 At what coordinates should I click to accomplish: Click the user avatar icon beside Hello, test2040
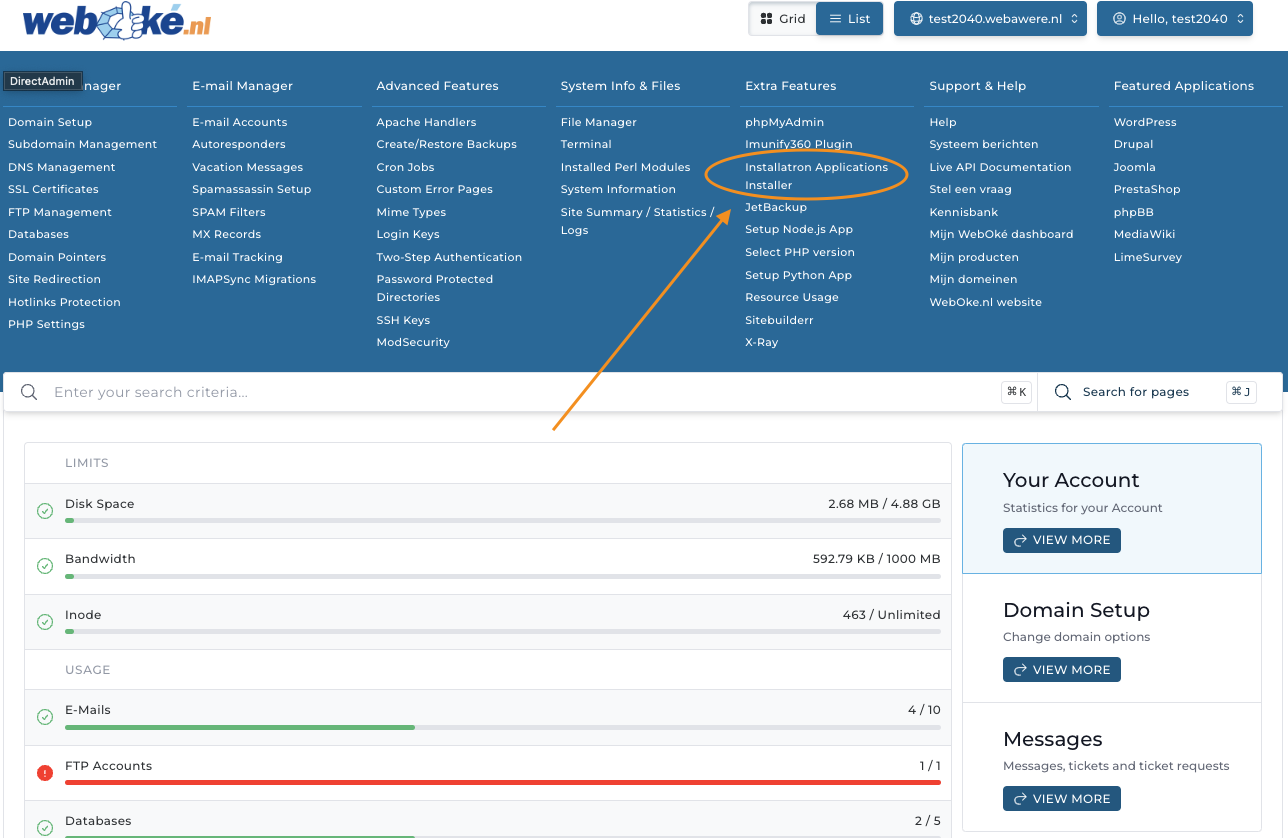1120,19
